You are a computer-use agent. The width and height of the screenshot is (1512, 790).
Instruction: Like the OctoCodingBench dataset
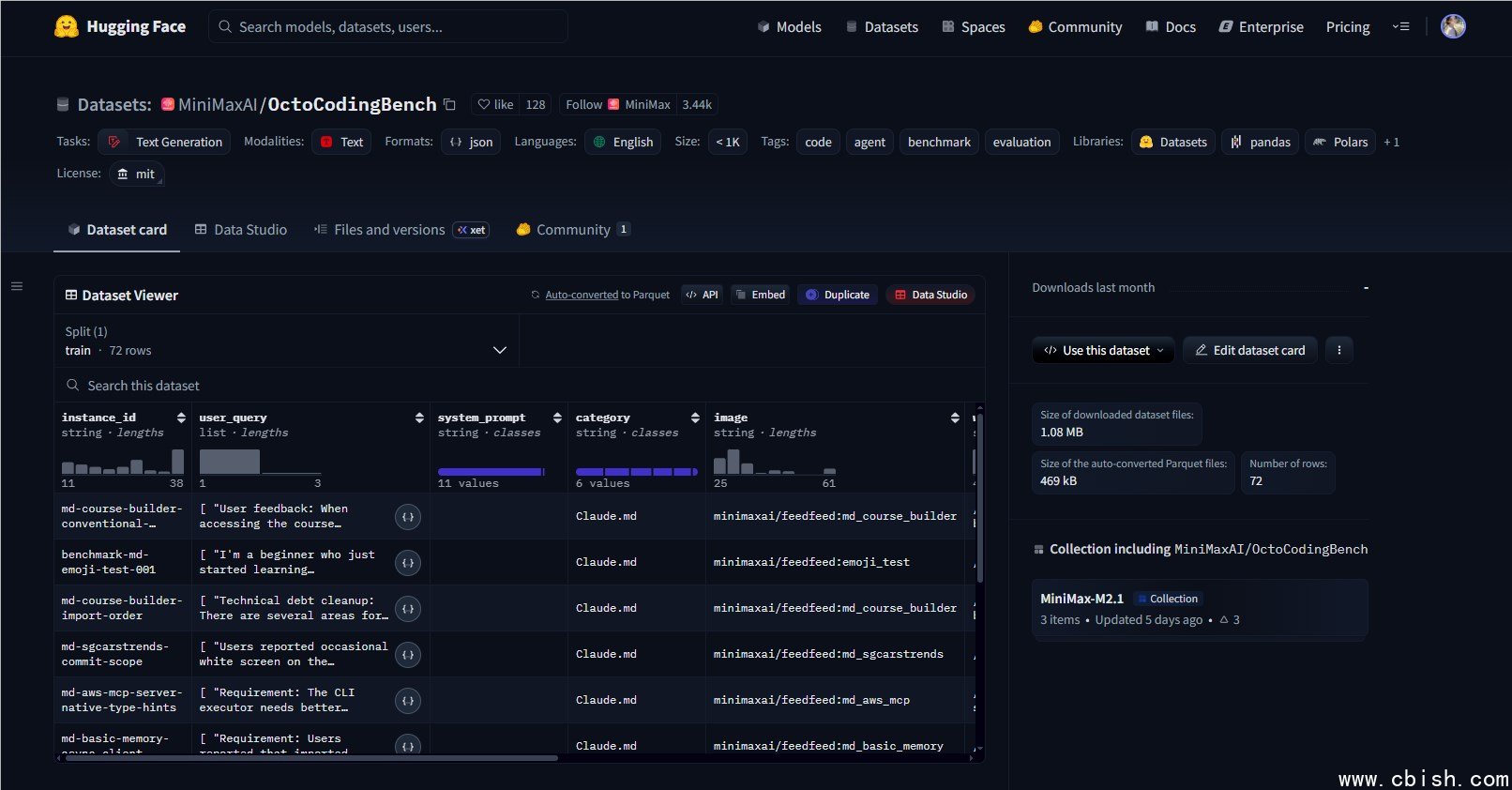pos(495,105)
